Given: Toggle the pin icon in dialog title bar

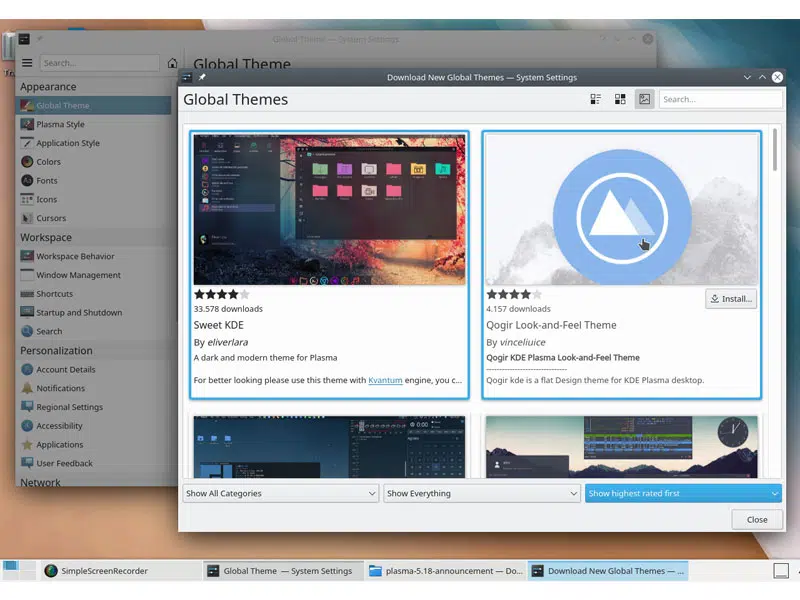Looking at the screenshot, I should 202,77.
